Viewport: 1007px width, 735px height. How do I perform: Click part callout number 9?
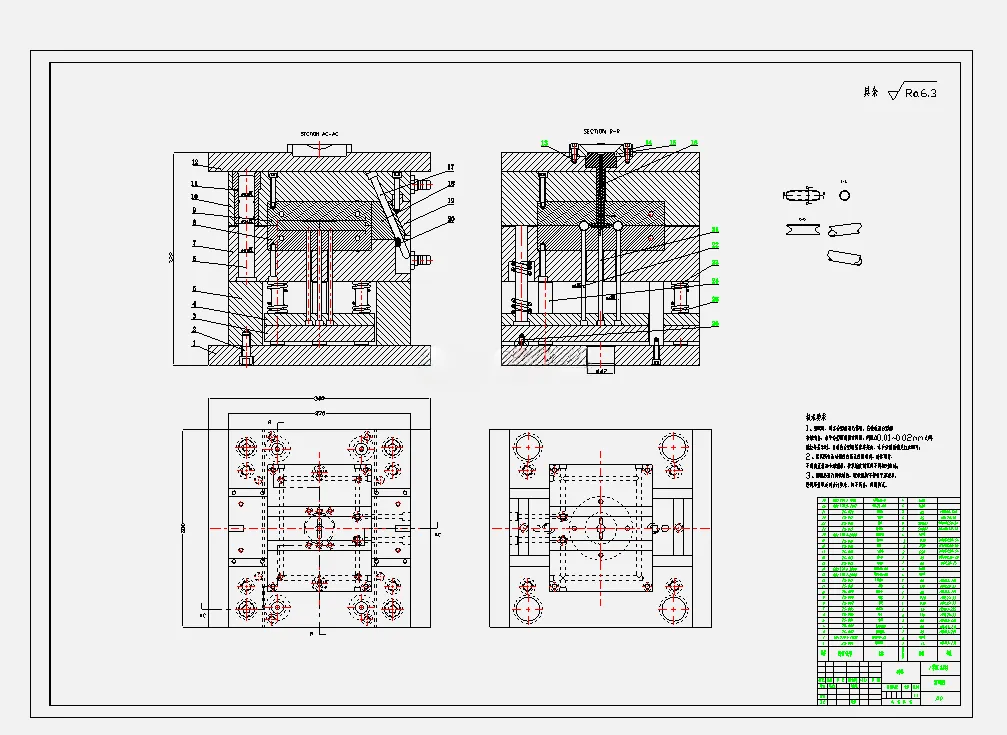click(194, 210)
